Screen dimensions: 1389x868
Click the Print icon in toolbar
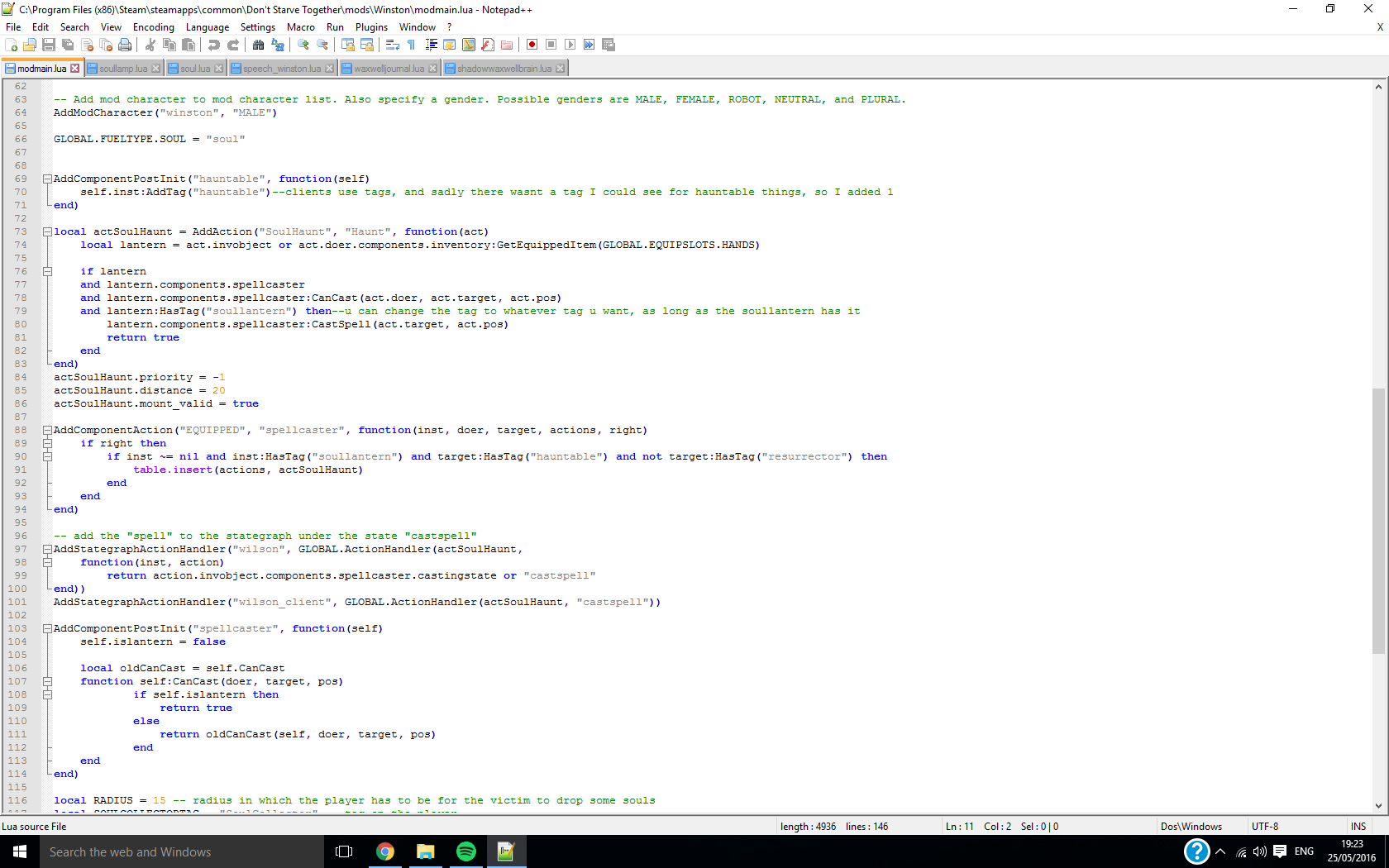[125, 45]
